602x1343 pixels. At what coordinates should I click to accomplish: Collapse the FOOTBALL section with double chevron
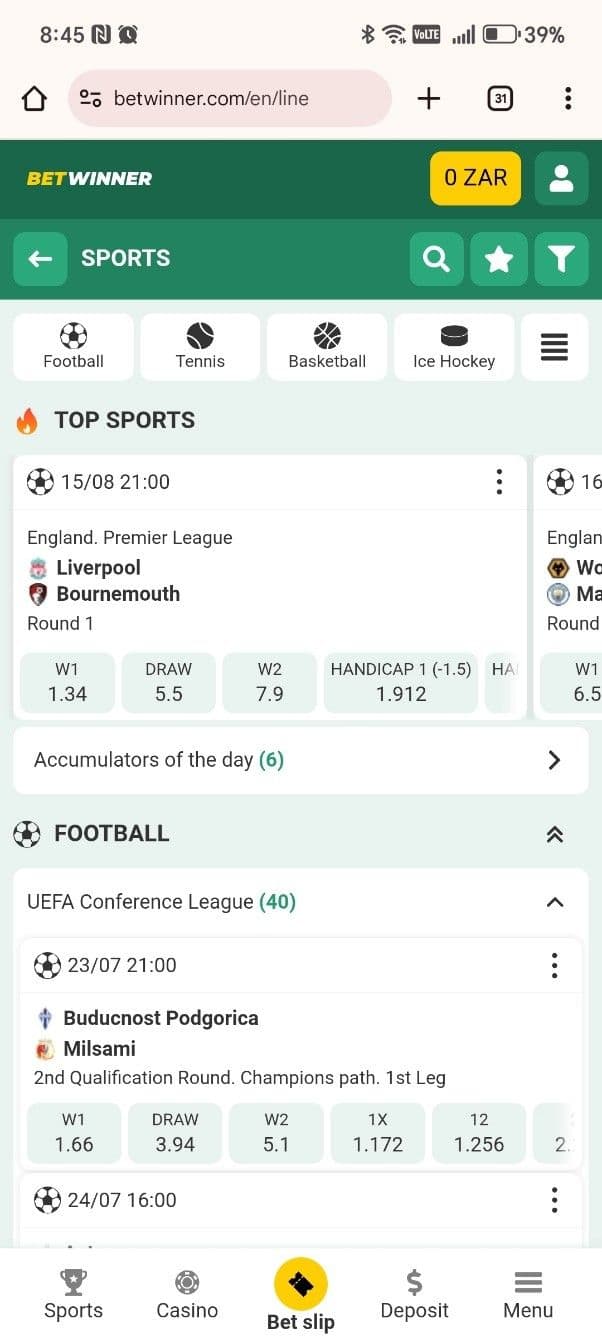click(x=555, y=833)
